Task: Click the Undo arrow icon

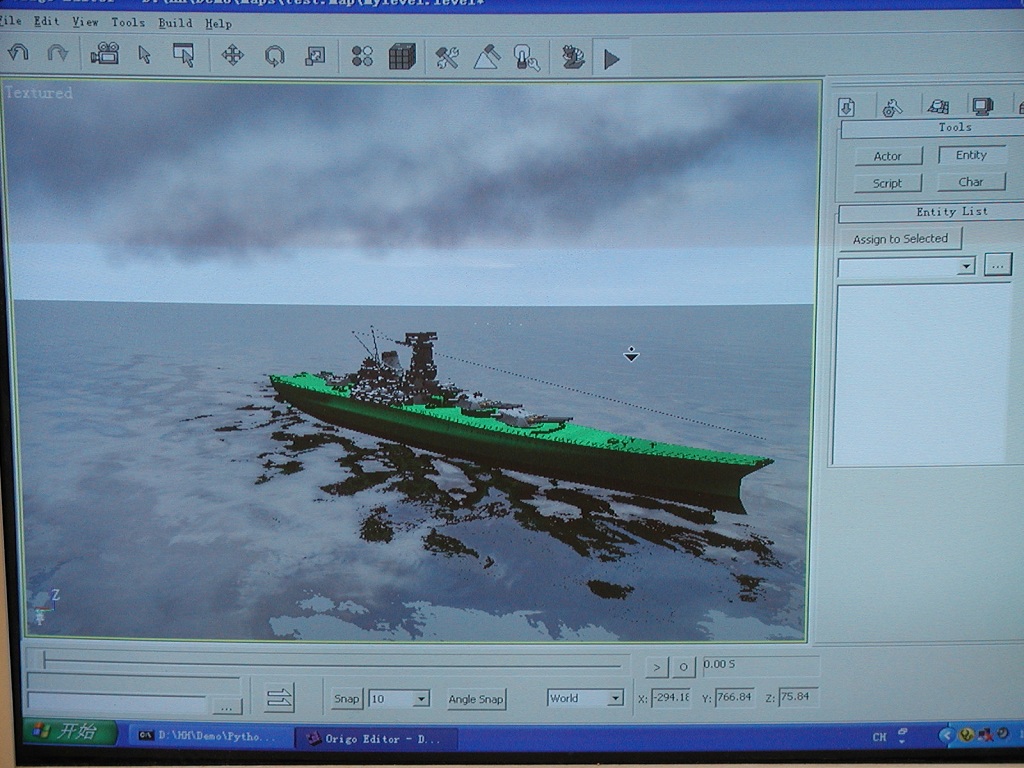Action: 18,54
